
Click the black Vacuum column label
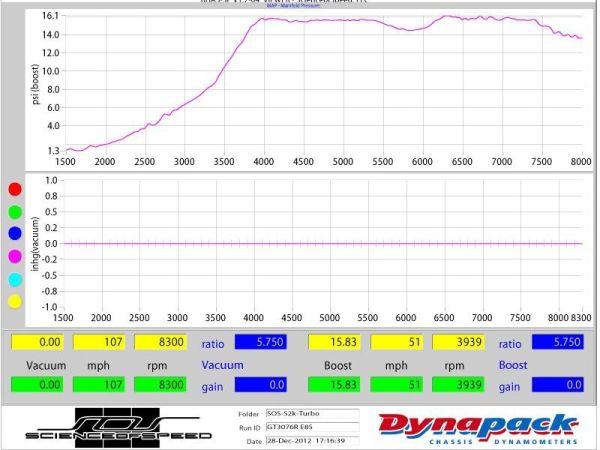click(x=46, y=365)
